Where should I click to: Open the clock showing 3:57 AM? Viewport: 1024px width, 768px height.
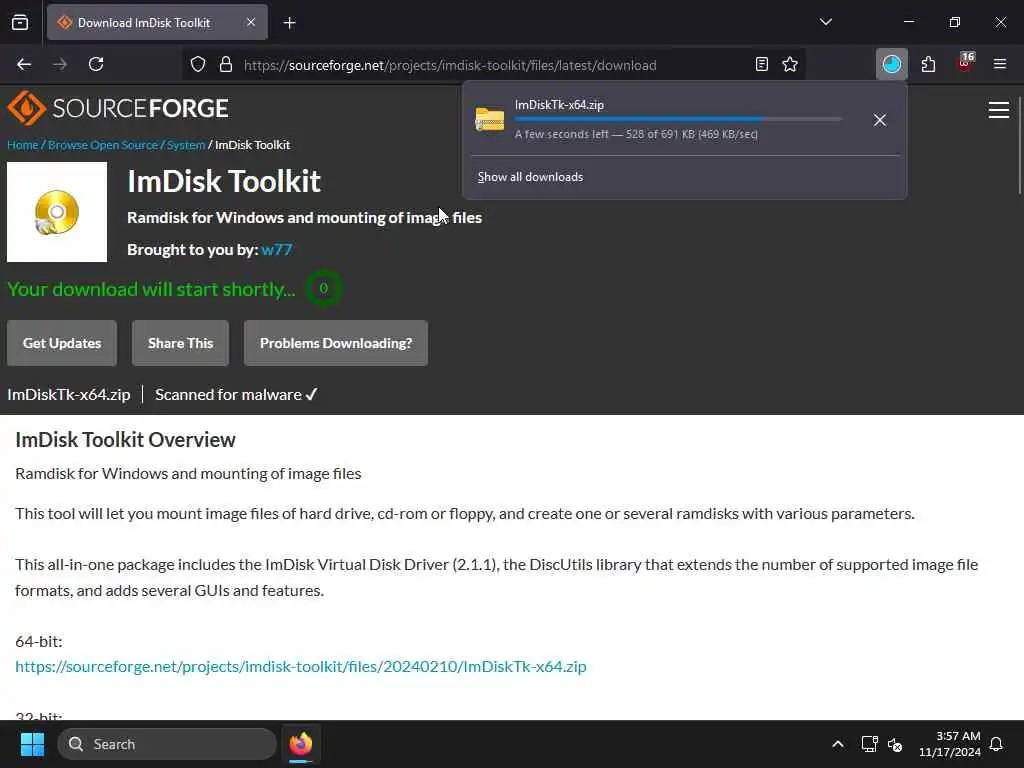pyautogui.click(x=950, y=744)
